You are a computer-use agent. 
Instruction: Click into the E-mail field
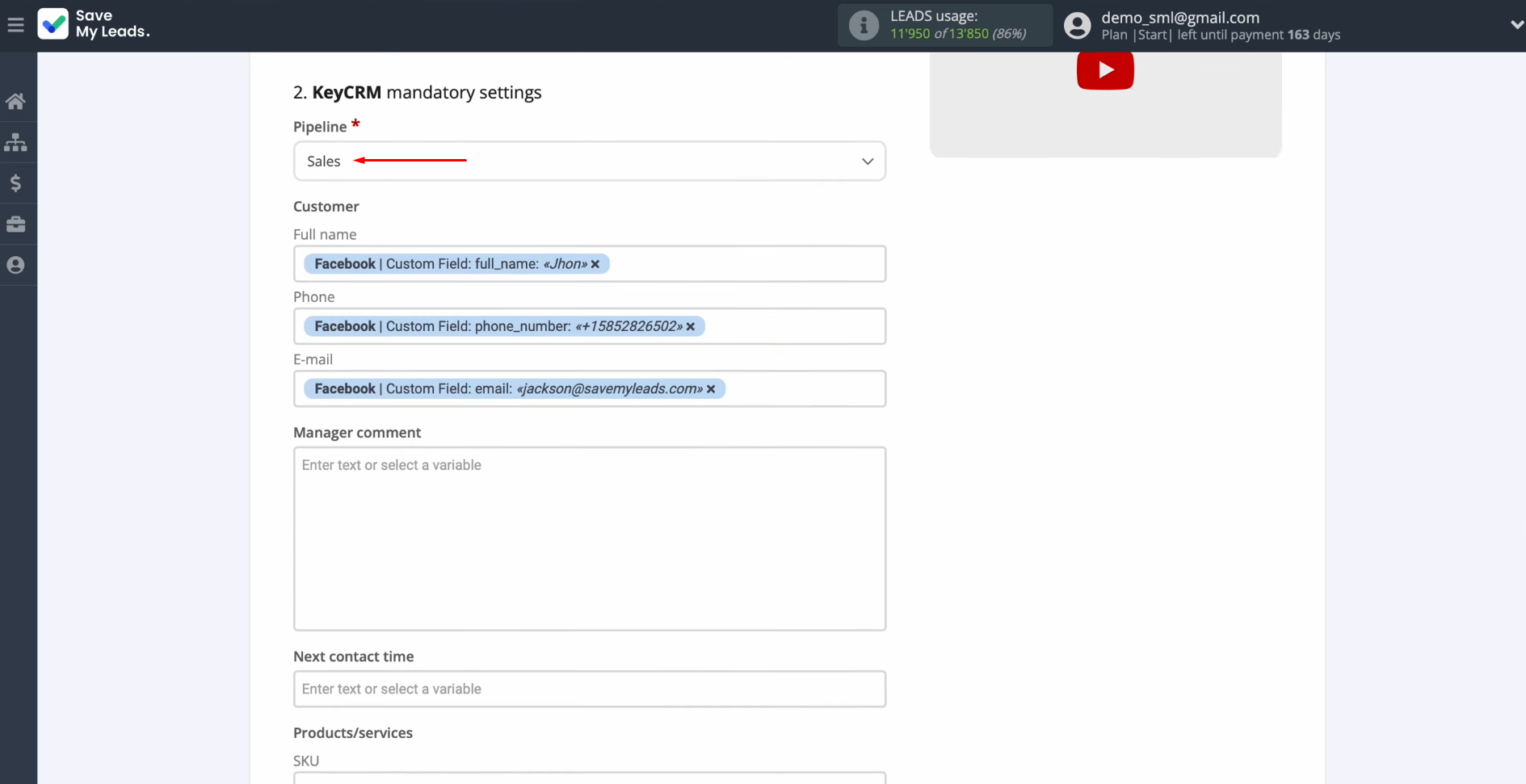tap(590, 389)
